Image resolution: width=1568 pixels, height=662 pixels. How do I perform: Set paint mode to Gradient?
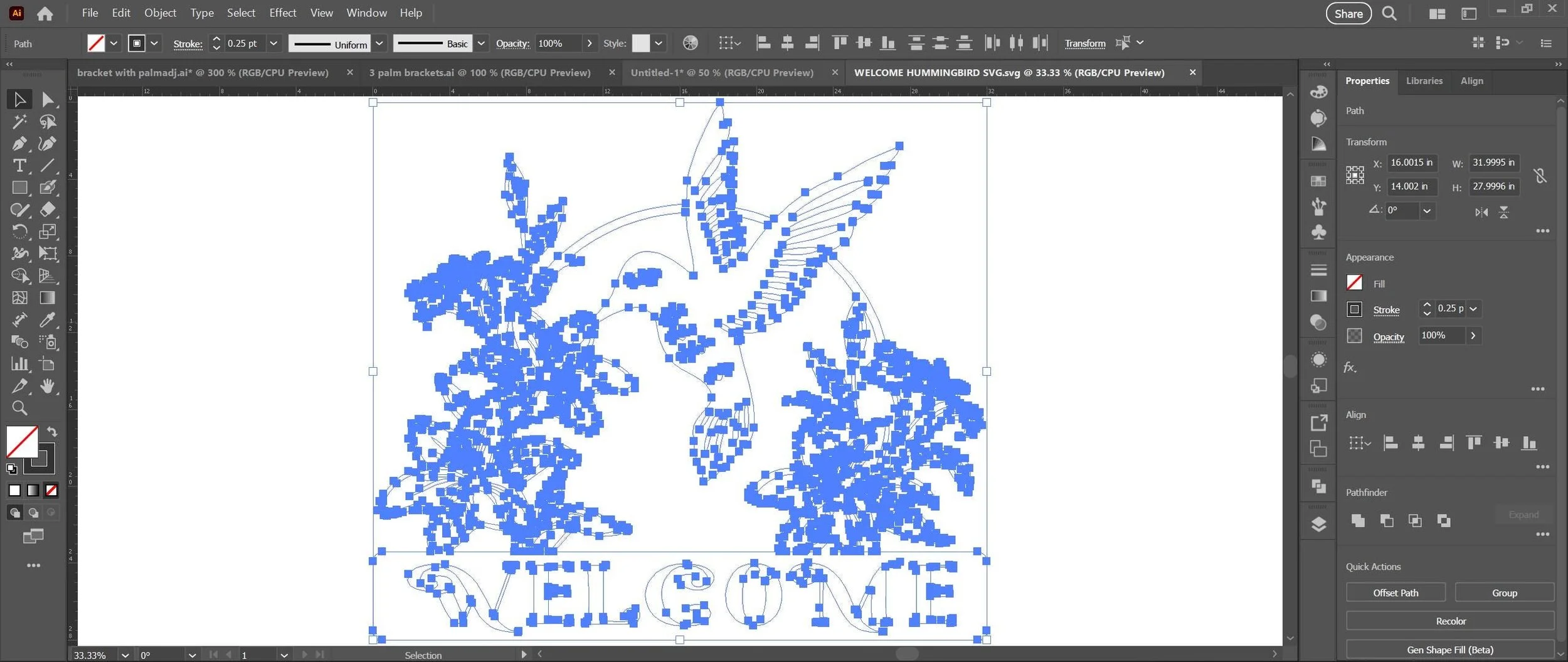coord(33,491)
